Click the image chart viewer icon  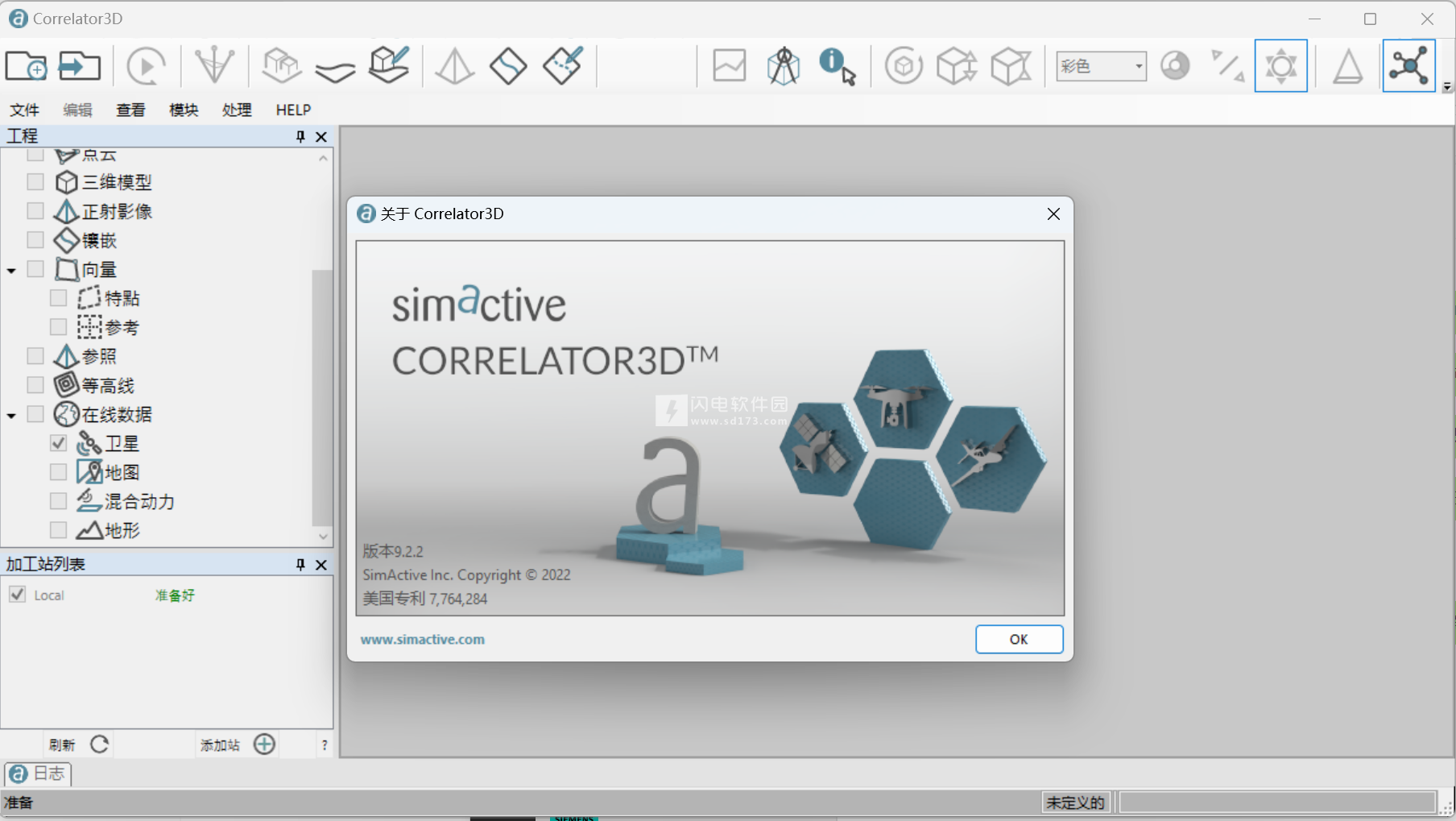click(730, 65)
